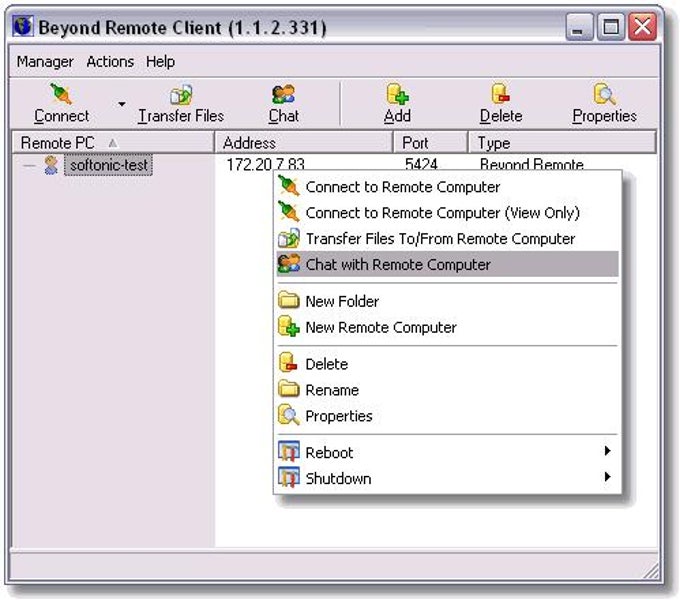Click the Beyond Remote type cell
This screenshot has width=680, height=600.
532,164
